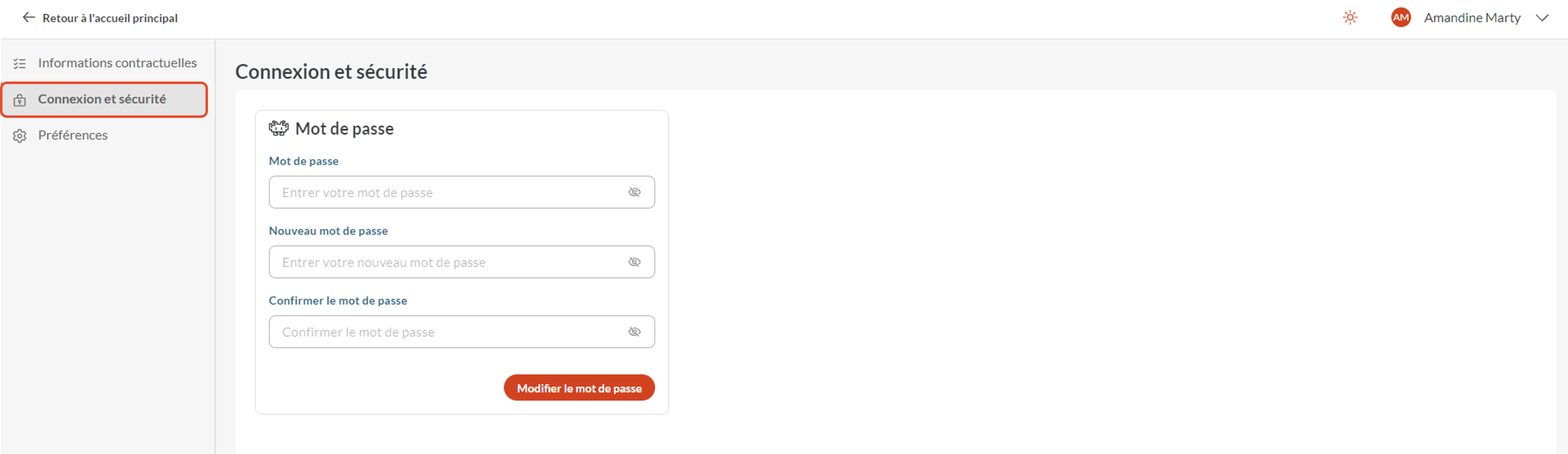
Task: Select Connexion et sécurité in the sidebar
Action: pyautogui.click(x=105, y=100)
